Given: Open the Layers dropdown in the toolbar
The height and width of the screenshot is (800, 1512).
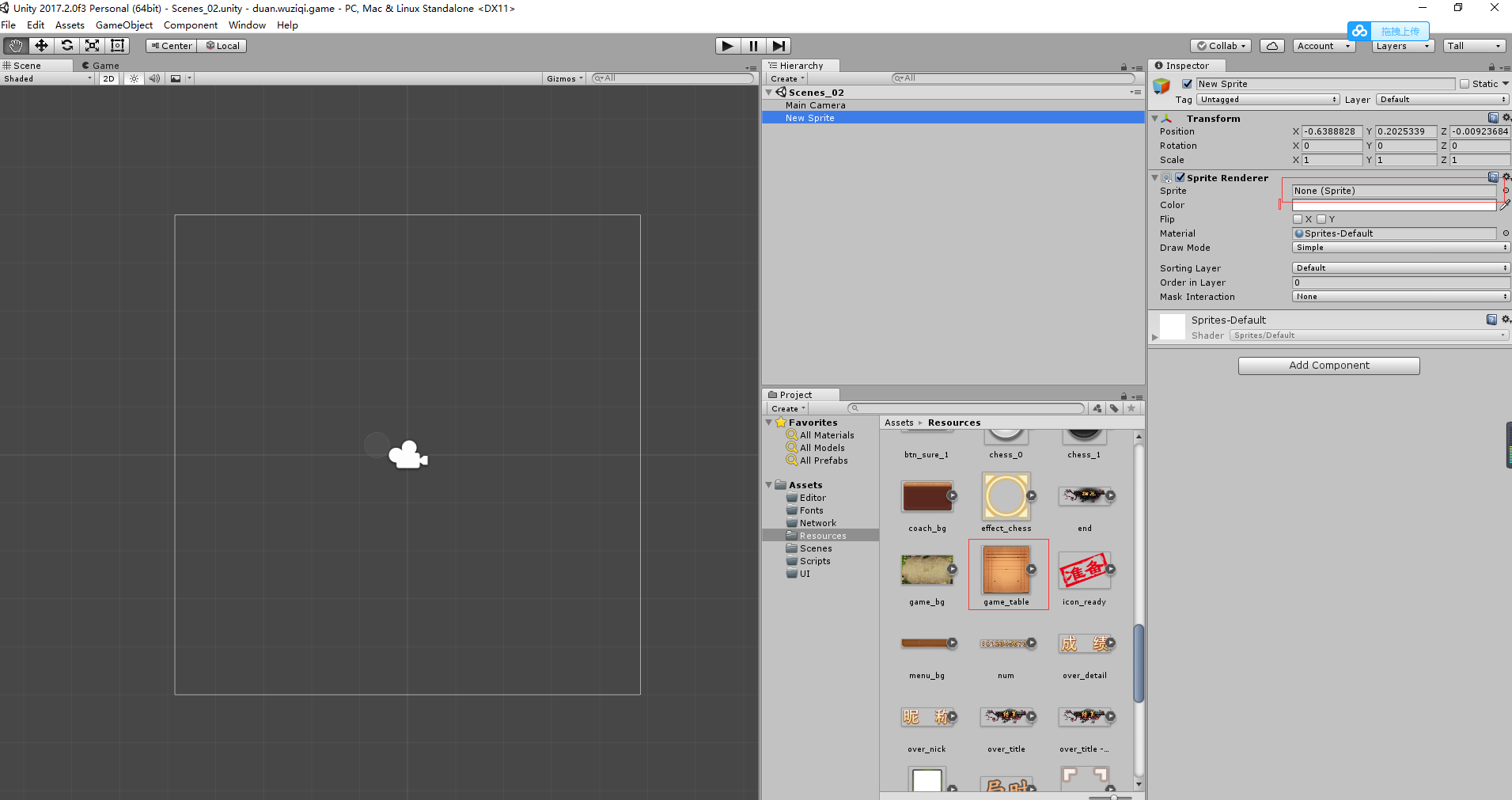Looking at the screenshot, I should point(1401,45).
